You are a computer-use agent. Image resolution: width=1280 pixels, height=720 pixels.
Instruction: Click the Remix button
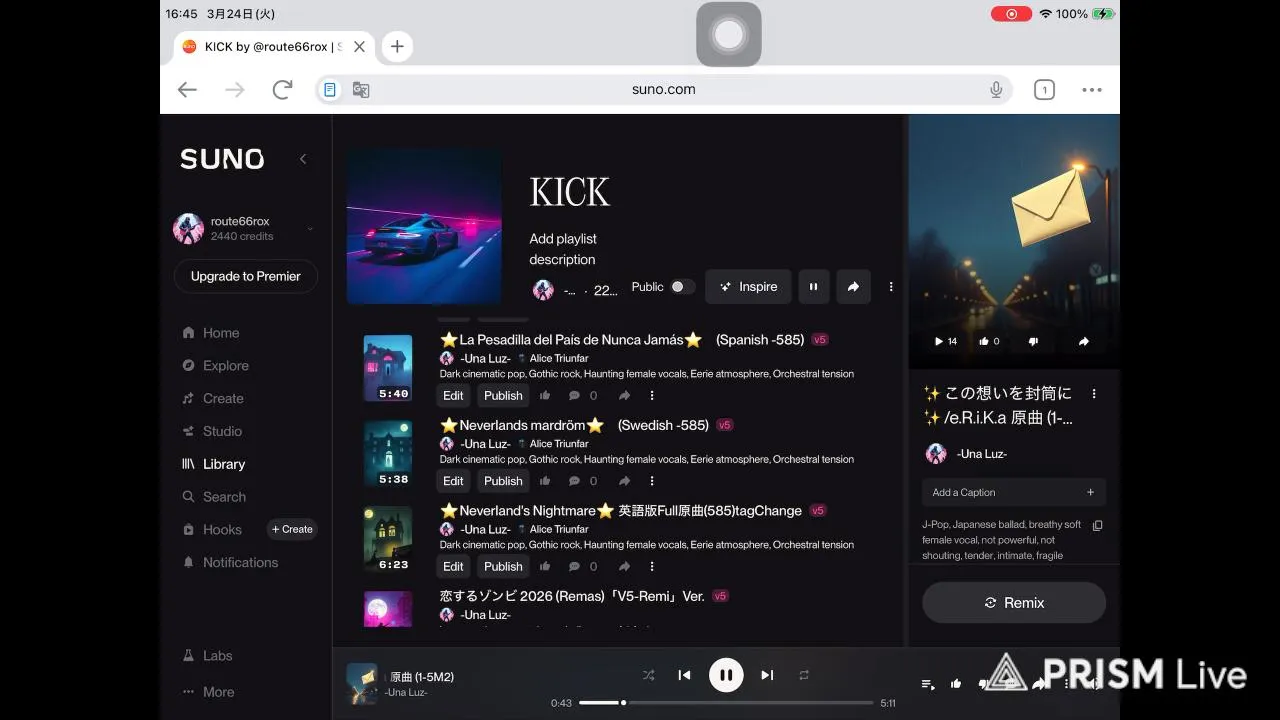pos(1014,603)
